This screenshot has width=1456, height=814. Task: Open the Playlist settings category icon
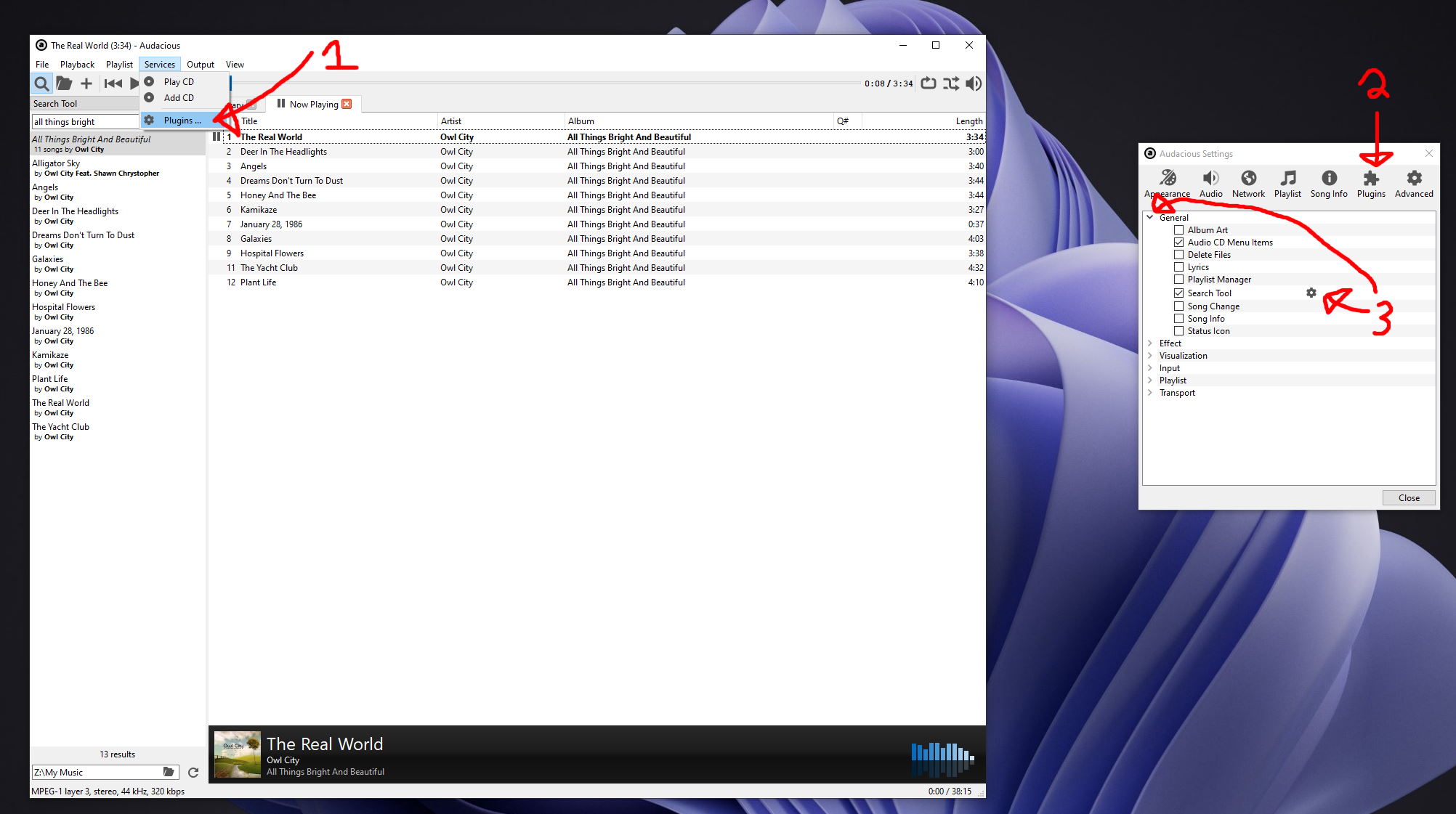(x=1287, y=184)
